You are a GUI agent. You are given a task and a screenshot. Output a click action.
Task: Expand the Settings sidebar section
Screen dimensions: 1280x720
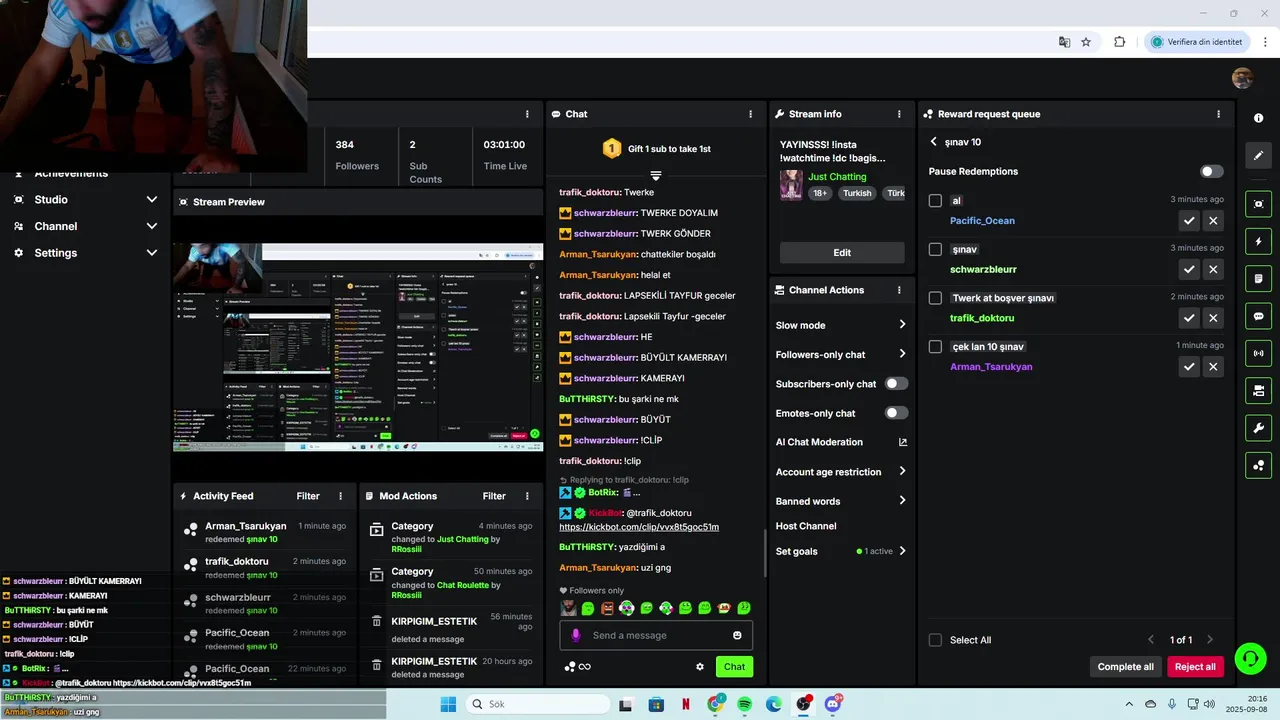click(86, 253)
